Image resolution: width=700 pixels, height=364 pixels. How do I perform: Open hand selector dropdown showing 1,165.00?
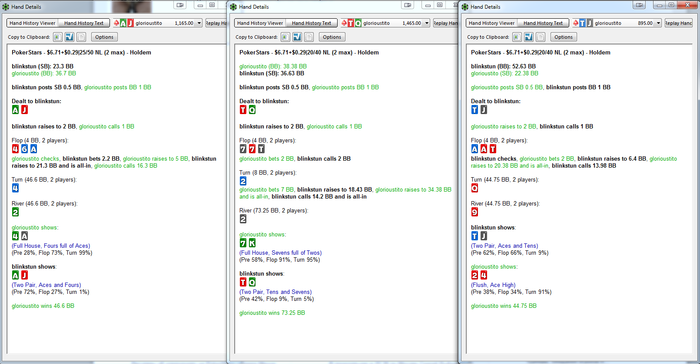(199, 23)
